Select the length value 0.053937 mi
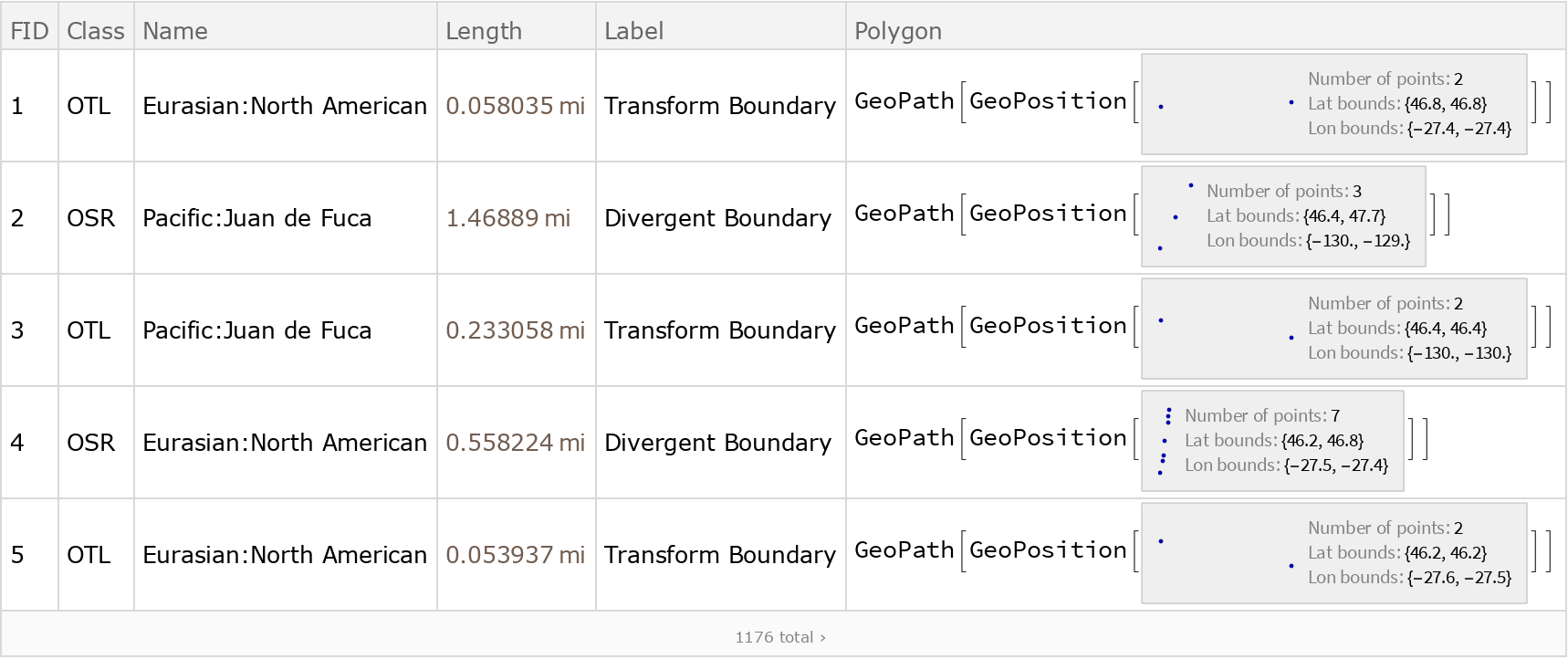The image size is (1568, 659). pos(515,555)
